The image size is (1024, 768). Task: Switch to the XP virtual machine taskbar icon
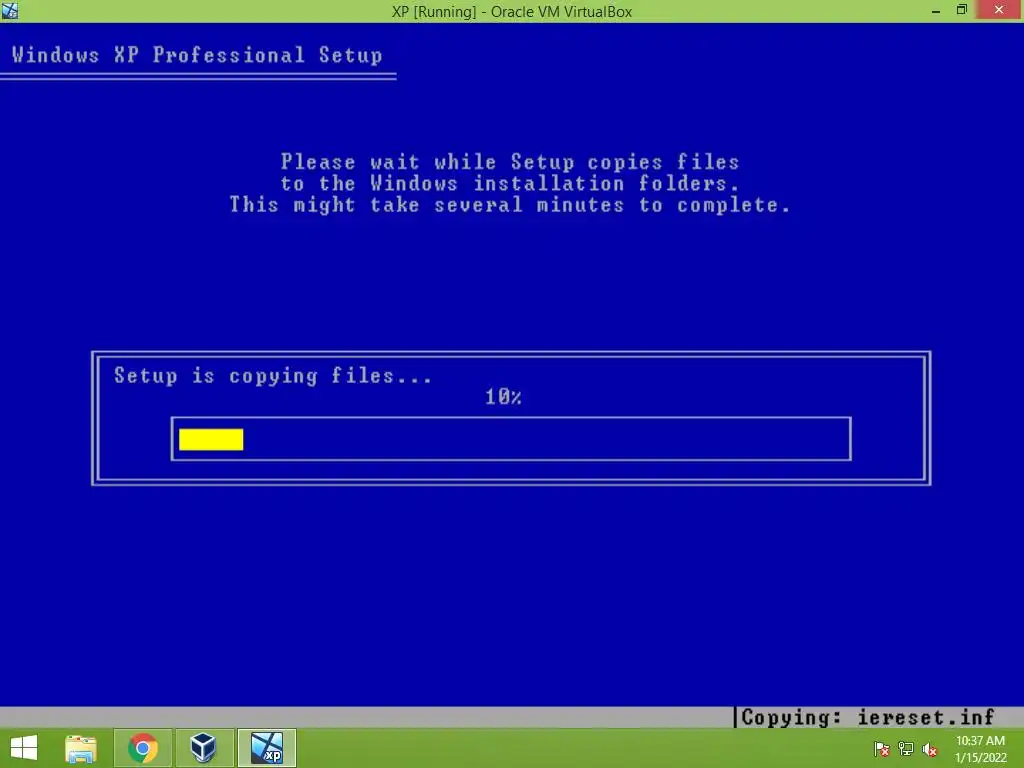pos(266,748)
